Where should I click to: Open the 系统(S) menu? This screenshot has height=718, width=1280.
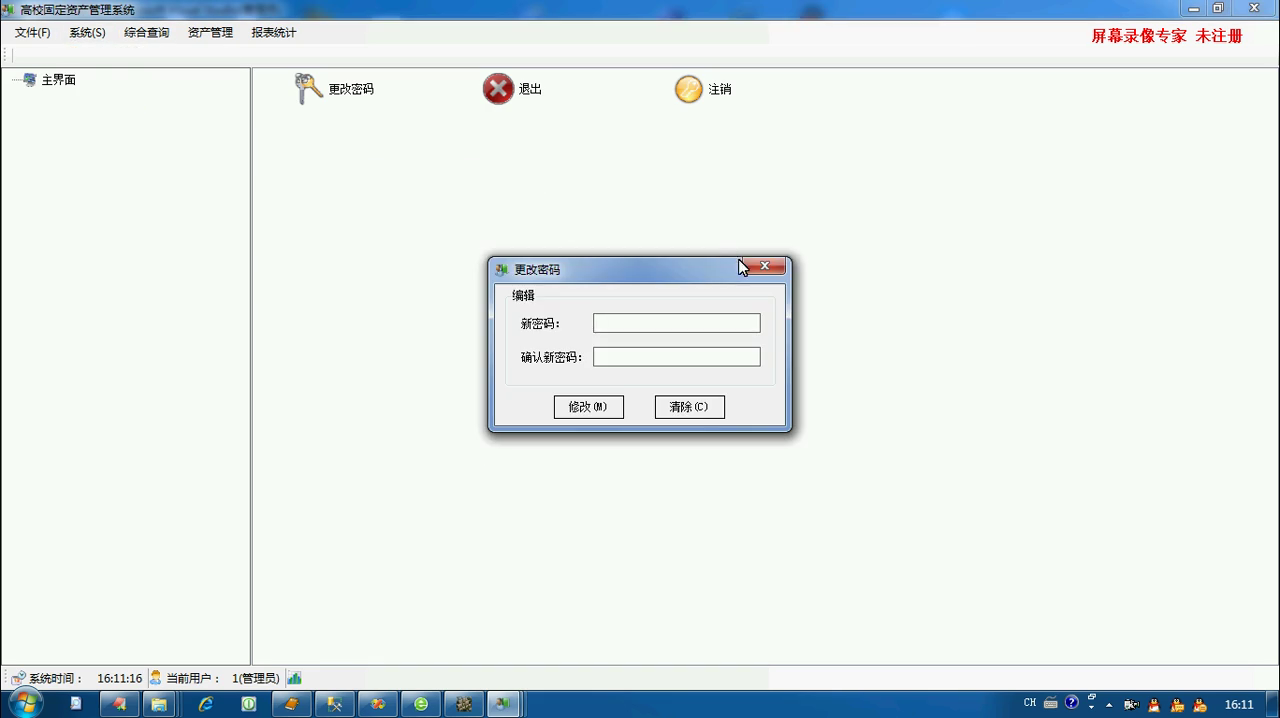pos(87,33)
